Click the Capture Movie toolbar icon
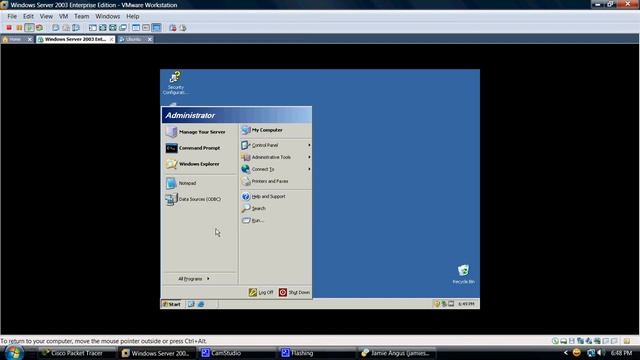 [x=183, y=28]
